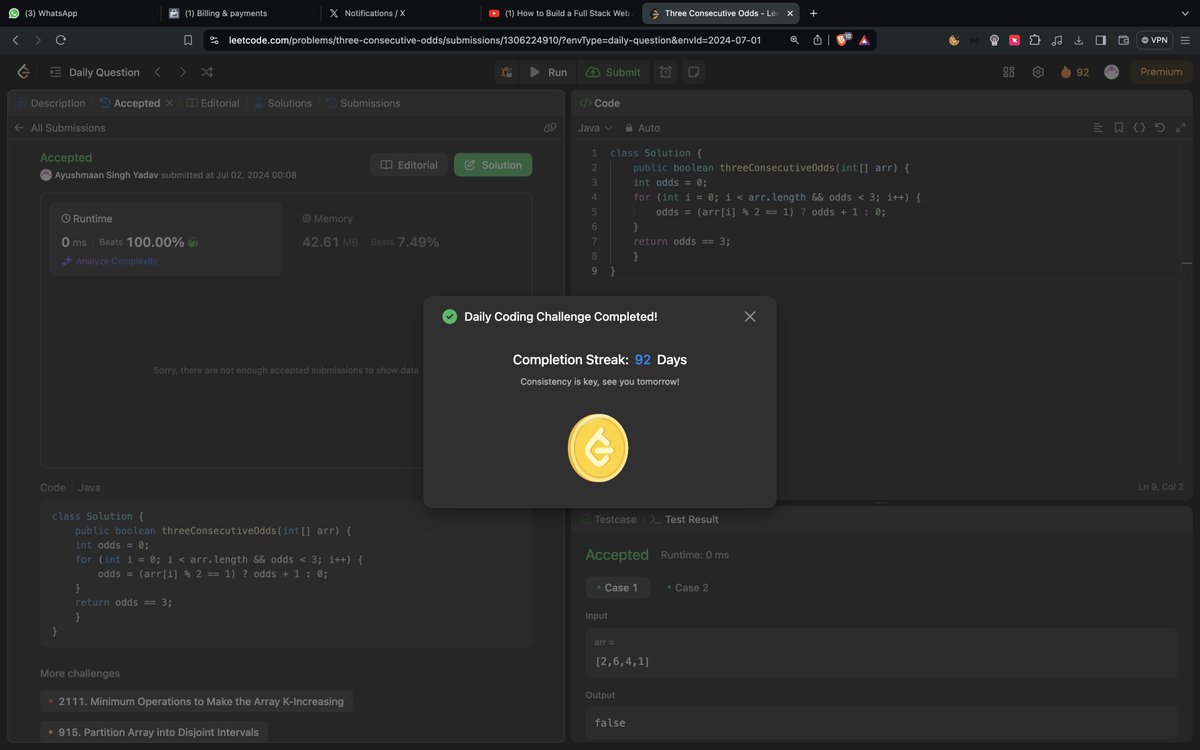Open author Ayushmaan Singh Yadav profile

click(106, 175)
